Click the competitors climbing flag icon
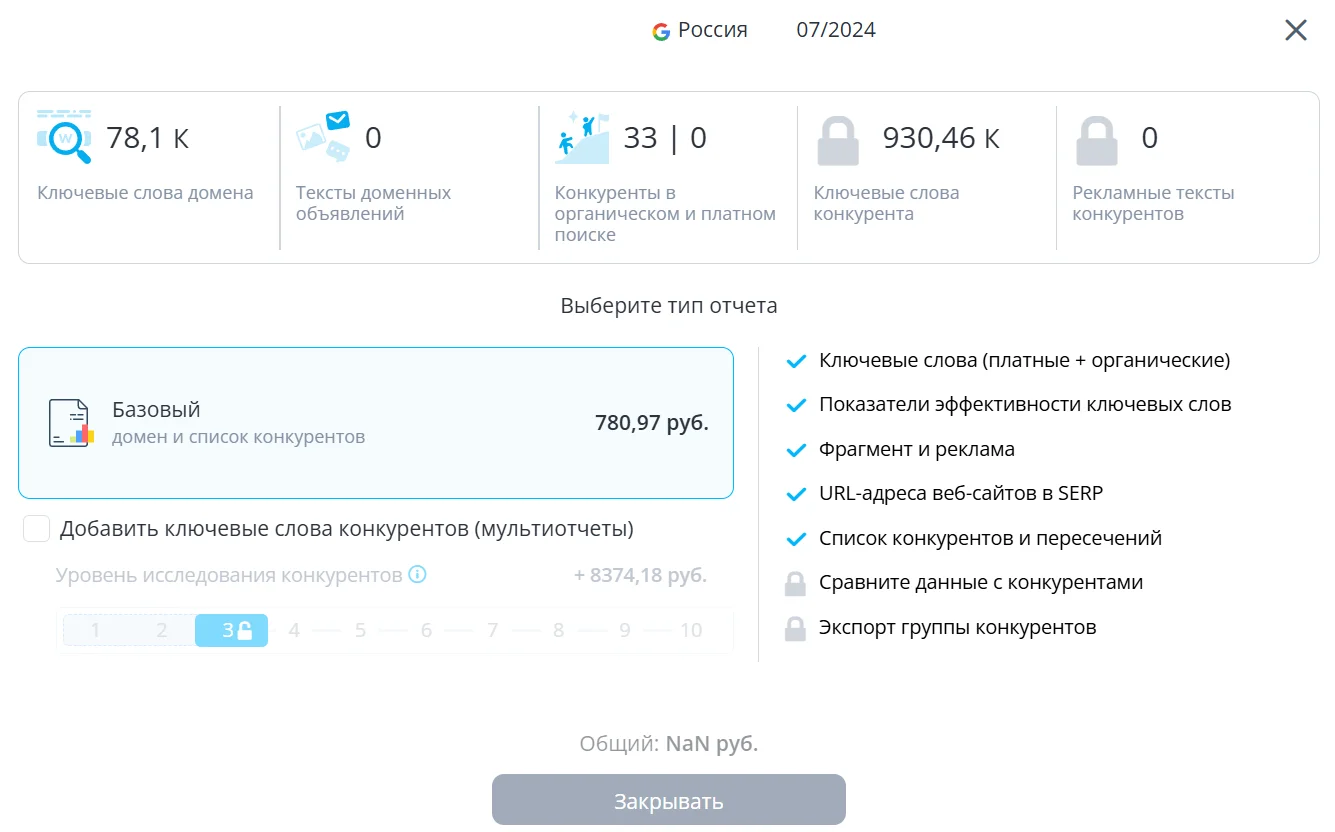Screen dimensions: 1335x832 (x=582, y=138)
